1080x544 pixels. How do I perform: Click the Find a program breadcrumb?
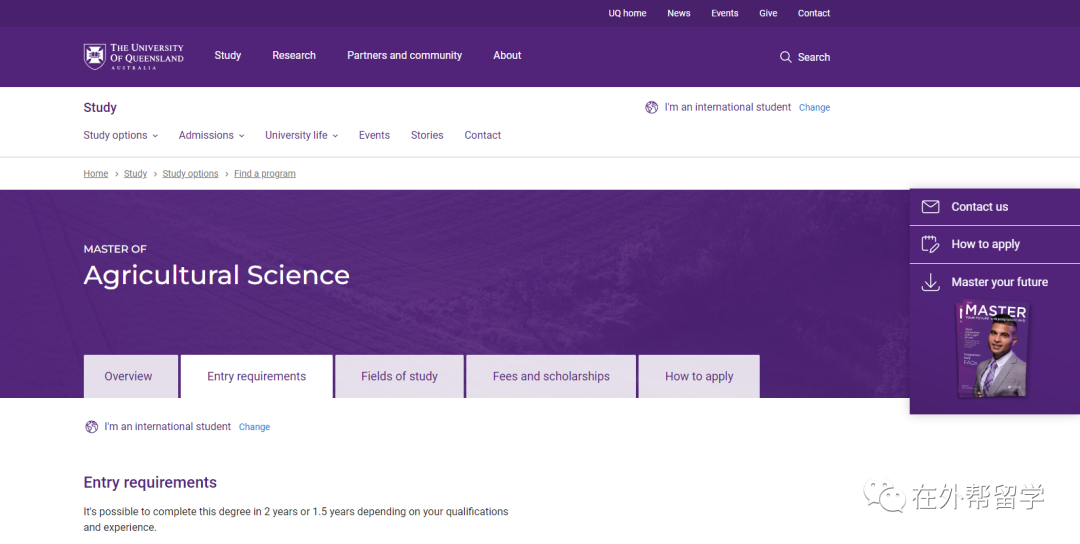(x=264, y=174)
